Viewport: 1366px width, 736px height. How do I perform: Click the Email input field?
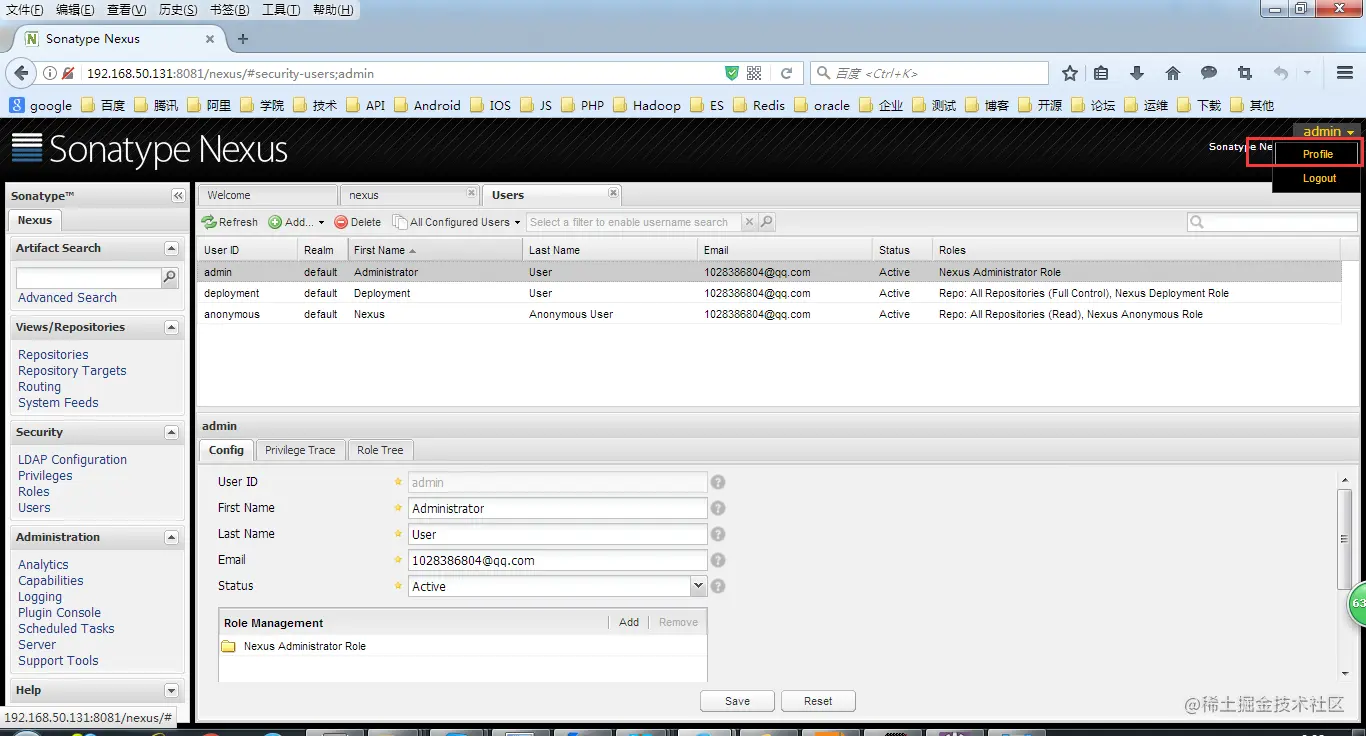pyautogui.click(x=558, y=560)
